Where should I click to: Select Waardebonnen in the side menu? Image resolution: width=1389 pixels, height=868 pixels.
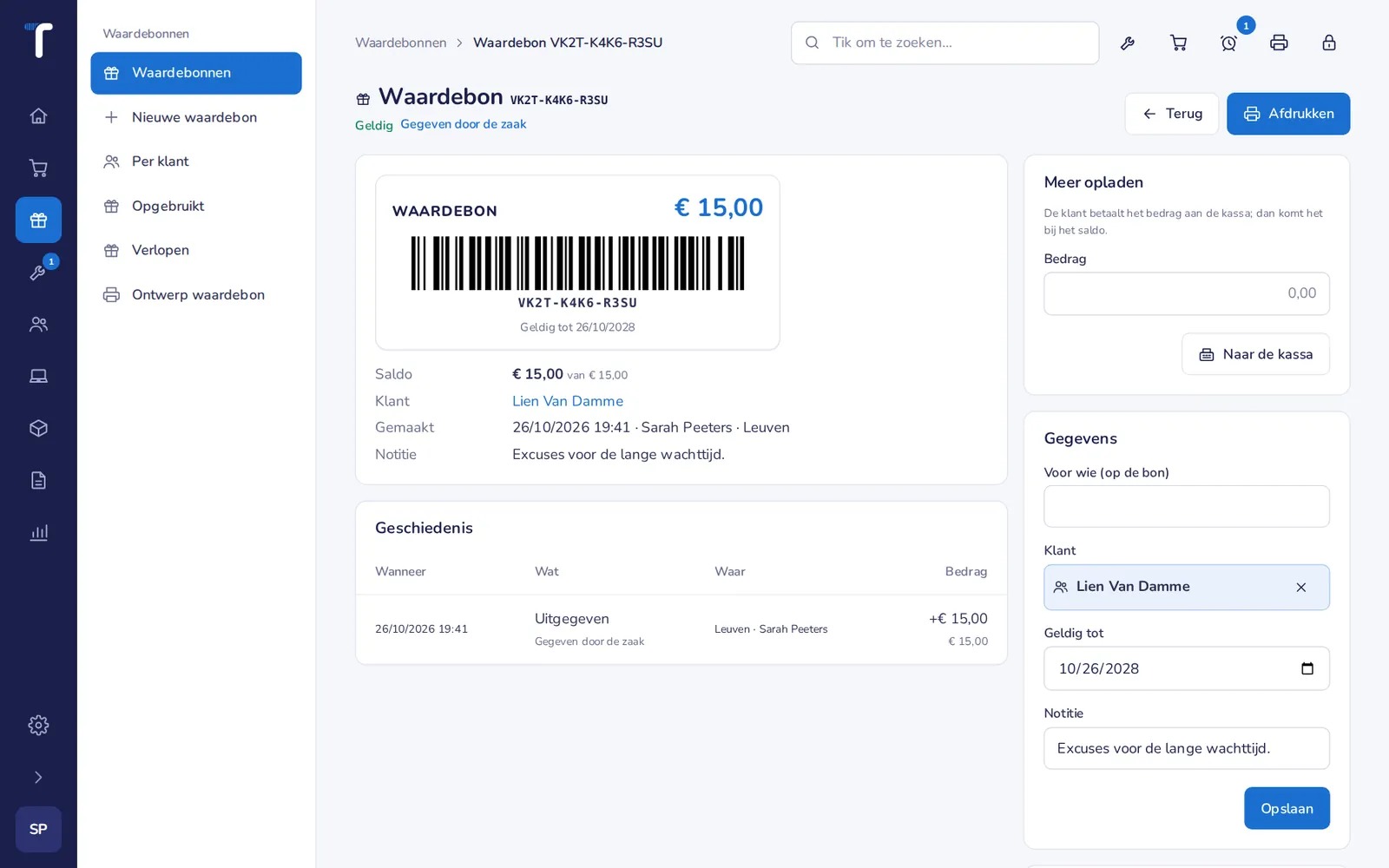196,73
